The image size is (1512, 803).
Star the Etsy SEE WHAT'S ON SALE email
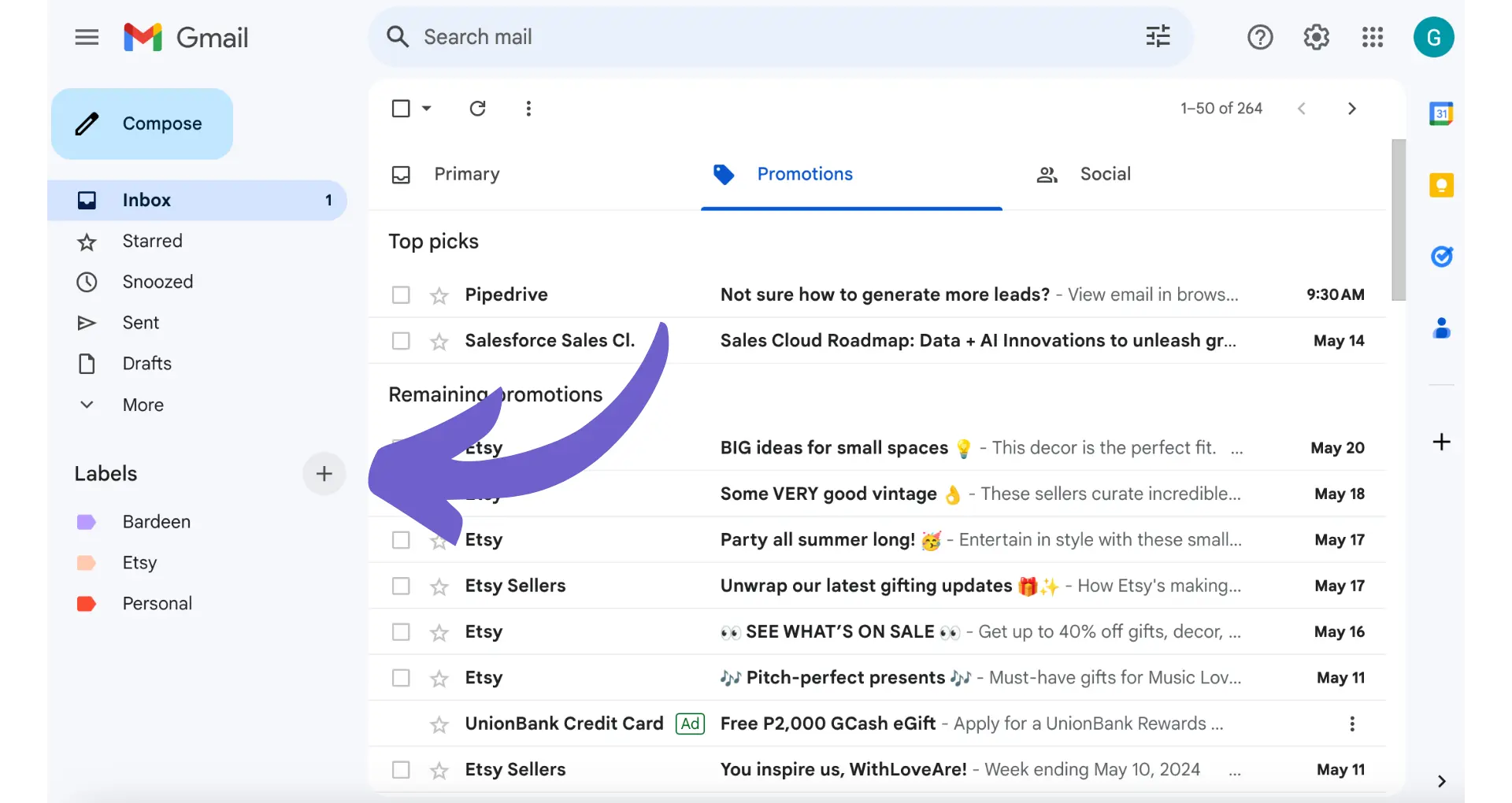pyautogui.click(x=439, y=633)
